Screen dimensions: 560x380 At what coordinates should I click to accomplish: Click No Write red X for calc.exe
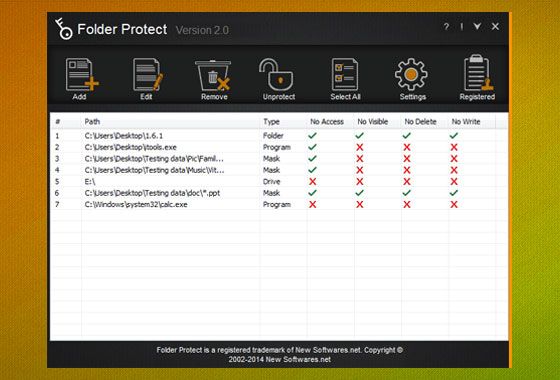[x=454, y=204]
